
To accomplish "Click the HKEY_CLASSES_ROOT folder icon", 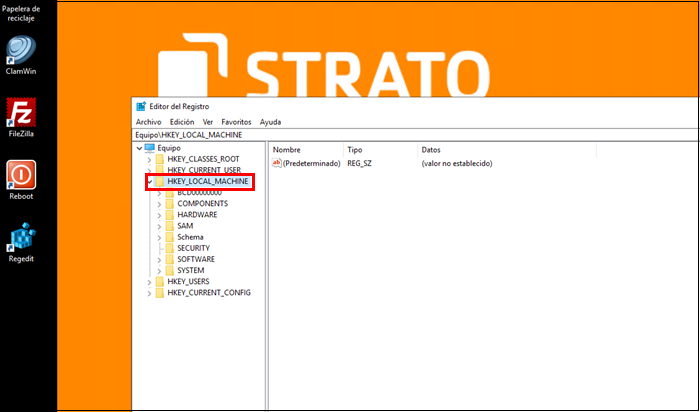I will pyautogui.click(x=160, y=159).
